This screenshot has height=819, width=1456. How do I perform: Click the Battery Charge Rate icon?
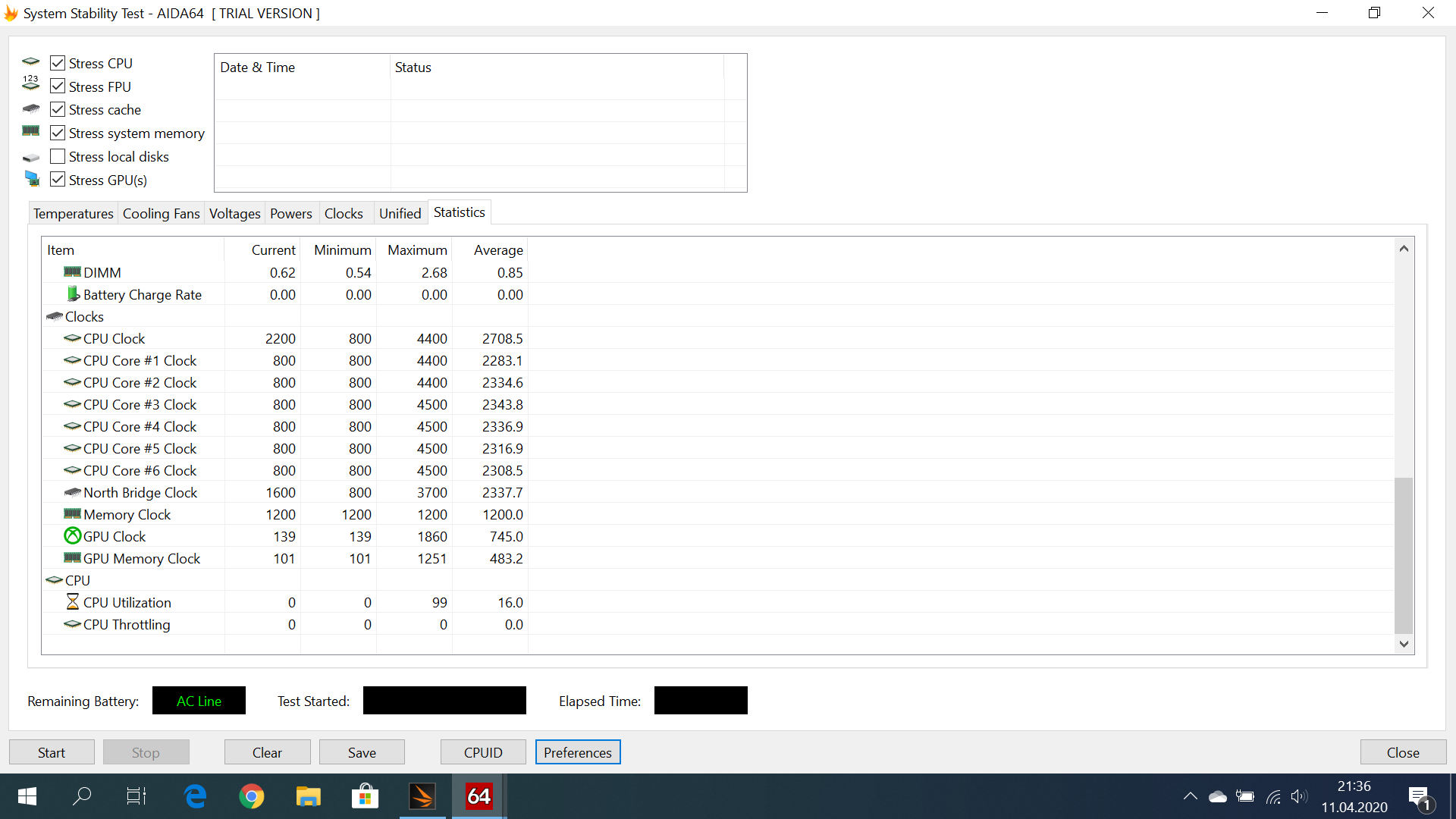tap(73, 293)
